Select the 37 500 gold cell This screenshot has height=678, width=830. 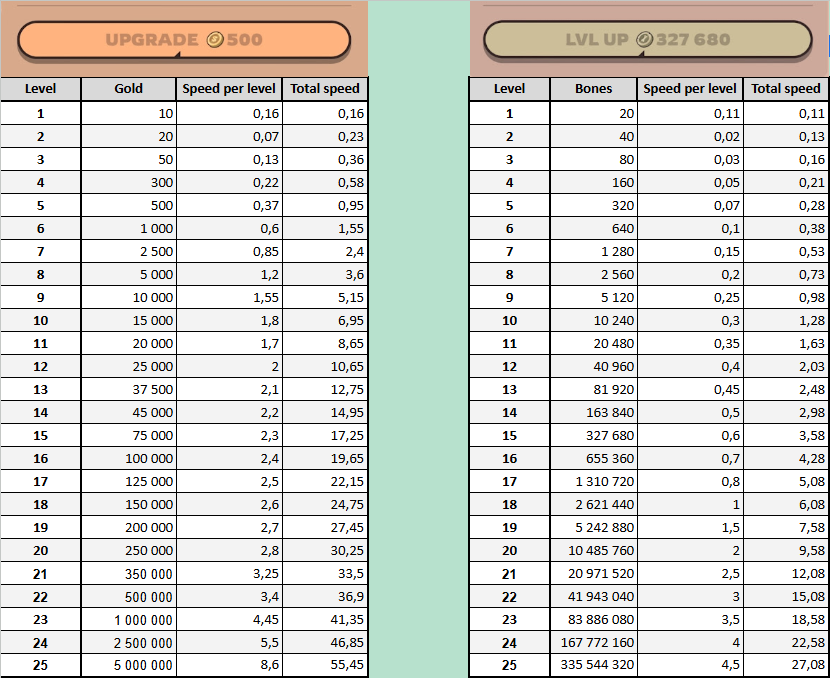click(128, 389)
